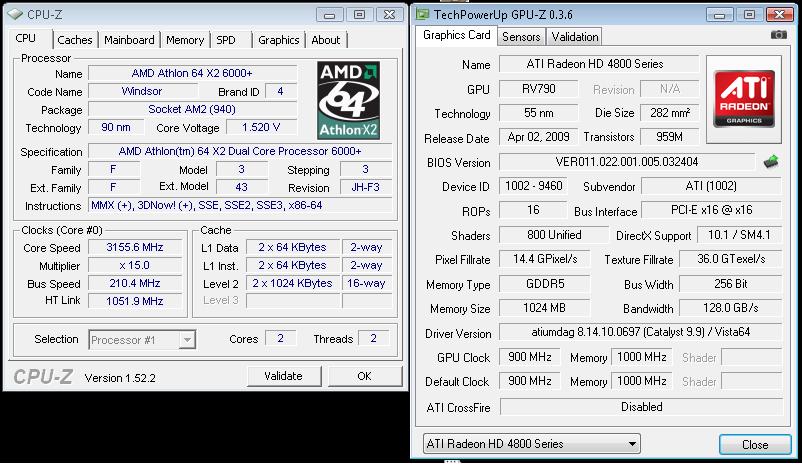This screenshot has width=802, height=469.
Task: Click the GPU-Z title bar icon
Action: click(x=422, y=14)
